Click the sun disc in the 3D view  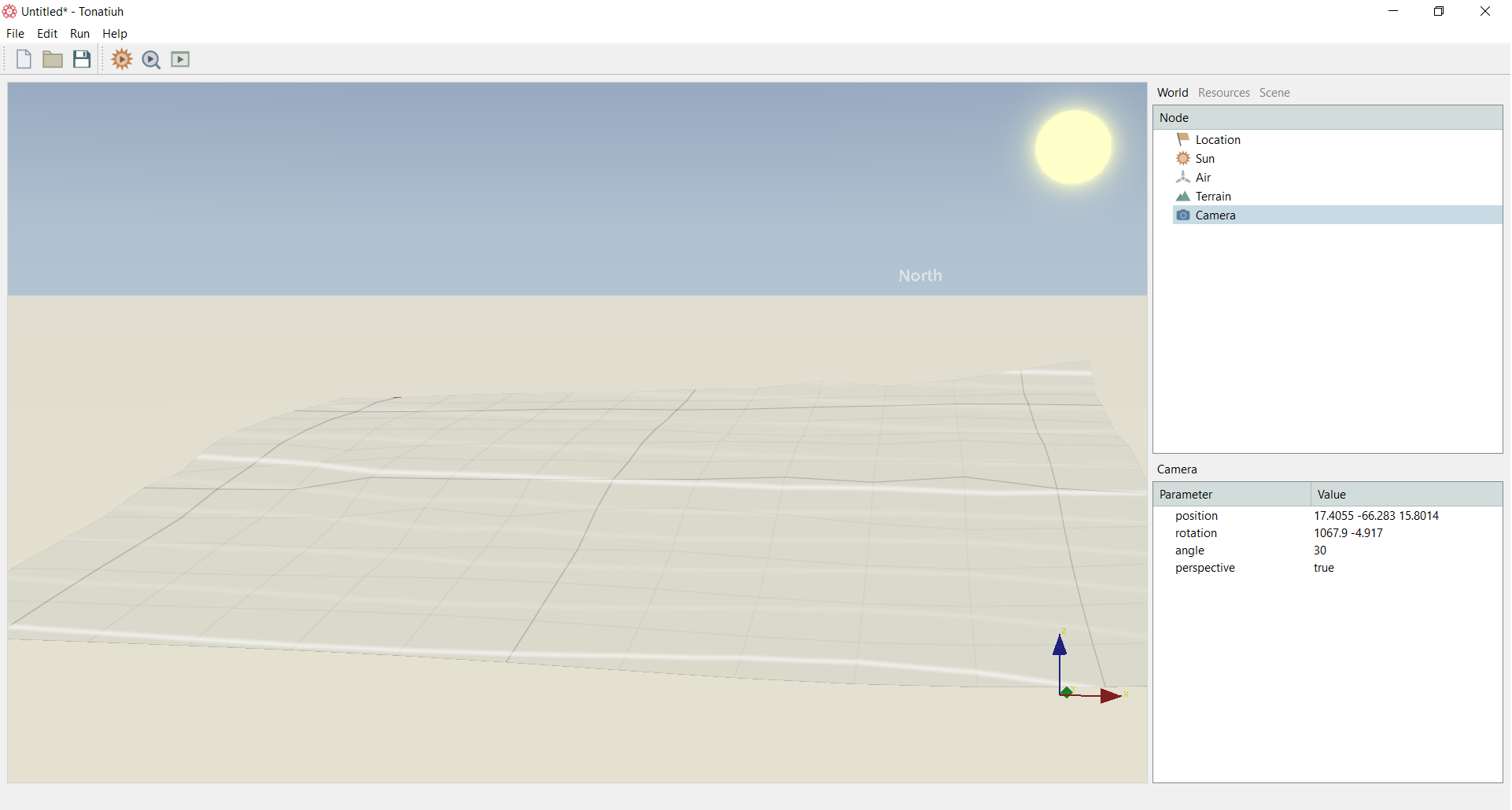[x=1073, y=147]
